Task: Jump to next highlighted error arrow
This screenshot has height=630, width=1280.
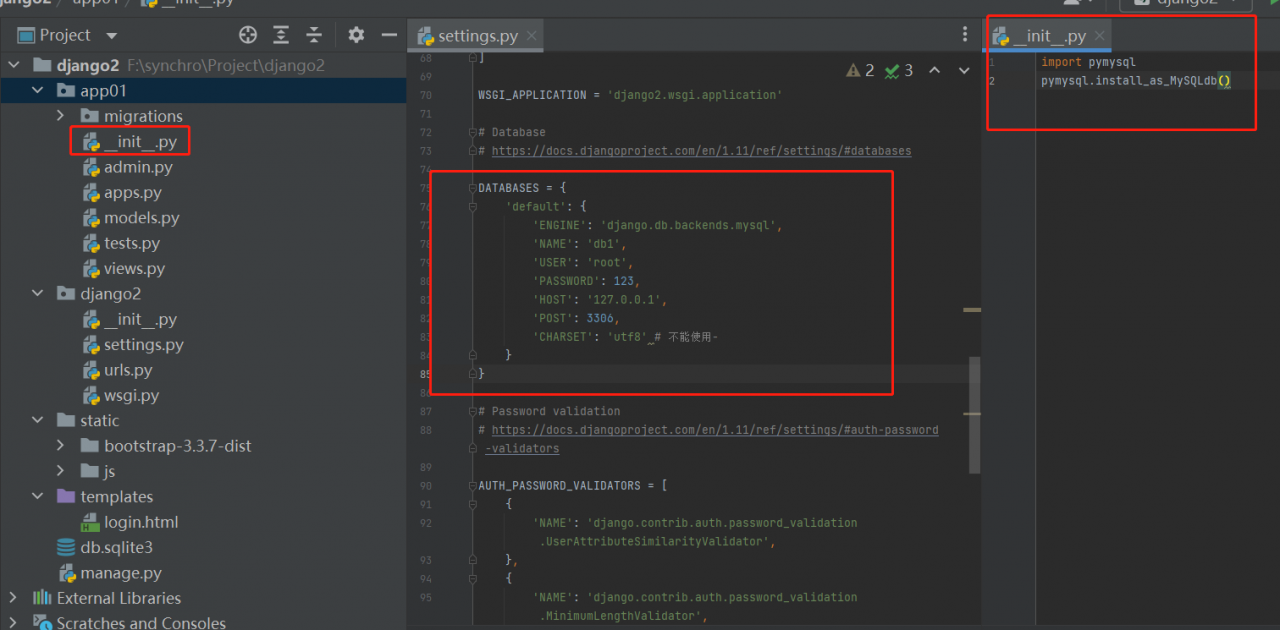Action: click(x=964, y=70)
